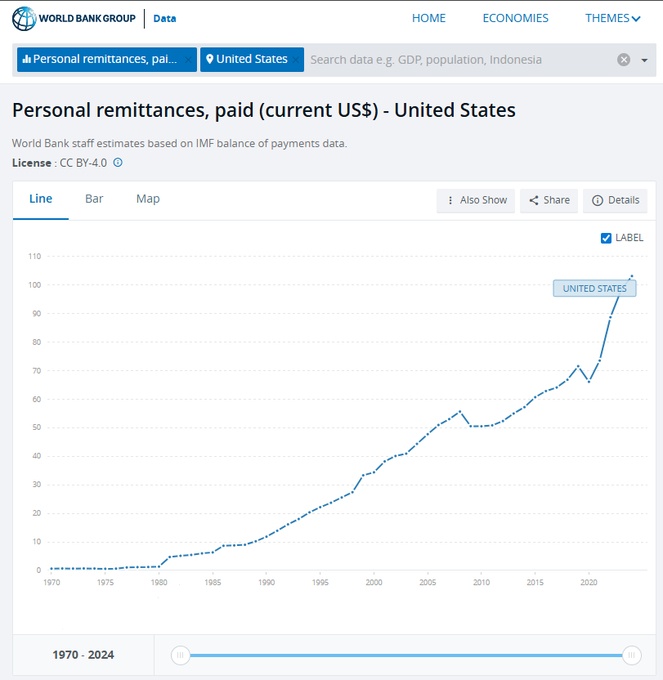The height and width of the screenshot is (680, 663).
Task: Click in the data search field
Action: click(450, 60)
